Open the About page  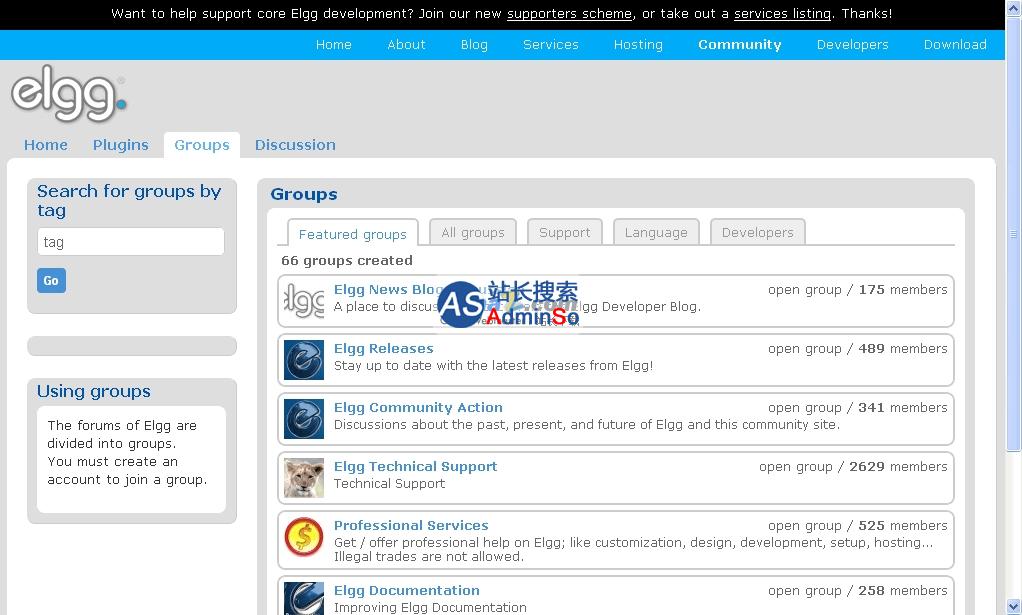point(406,44)
